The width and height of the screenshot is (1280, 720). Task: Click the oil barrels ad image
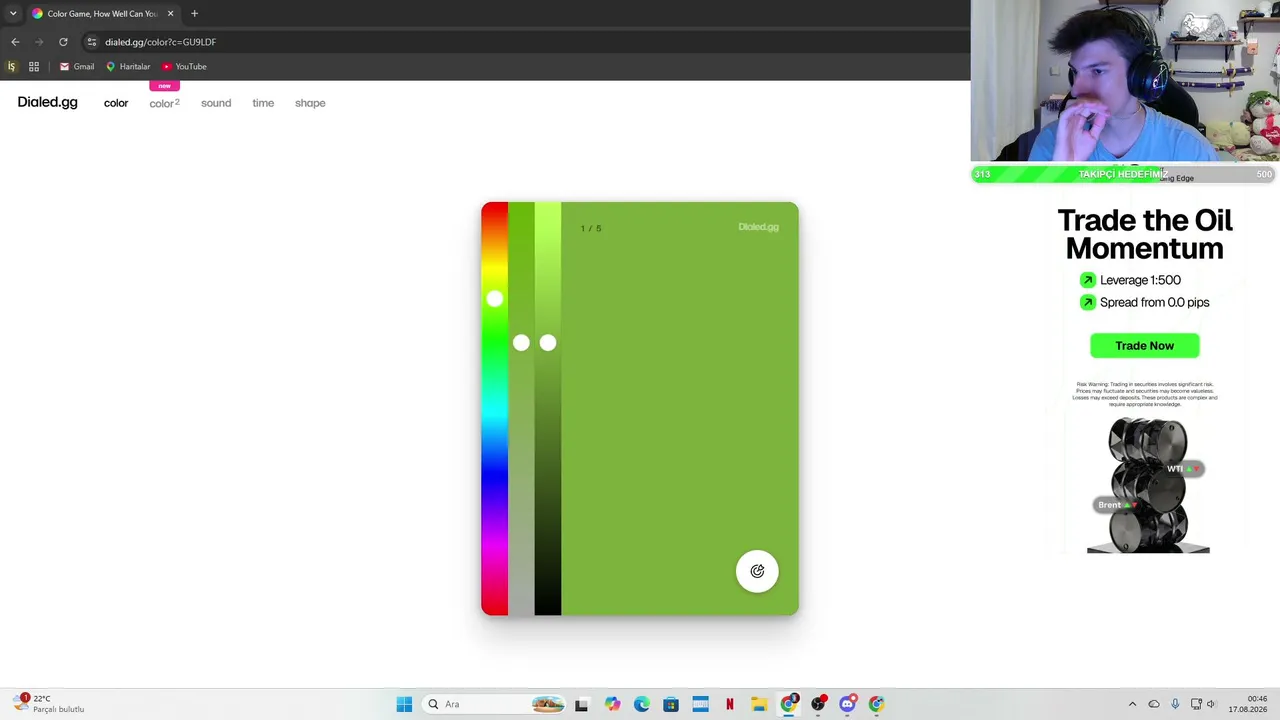point(1148,485)
